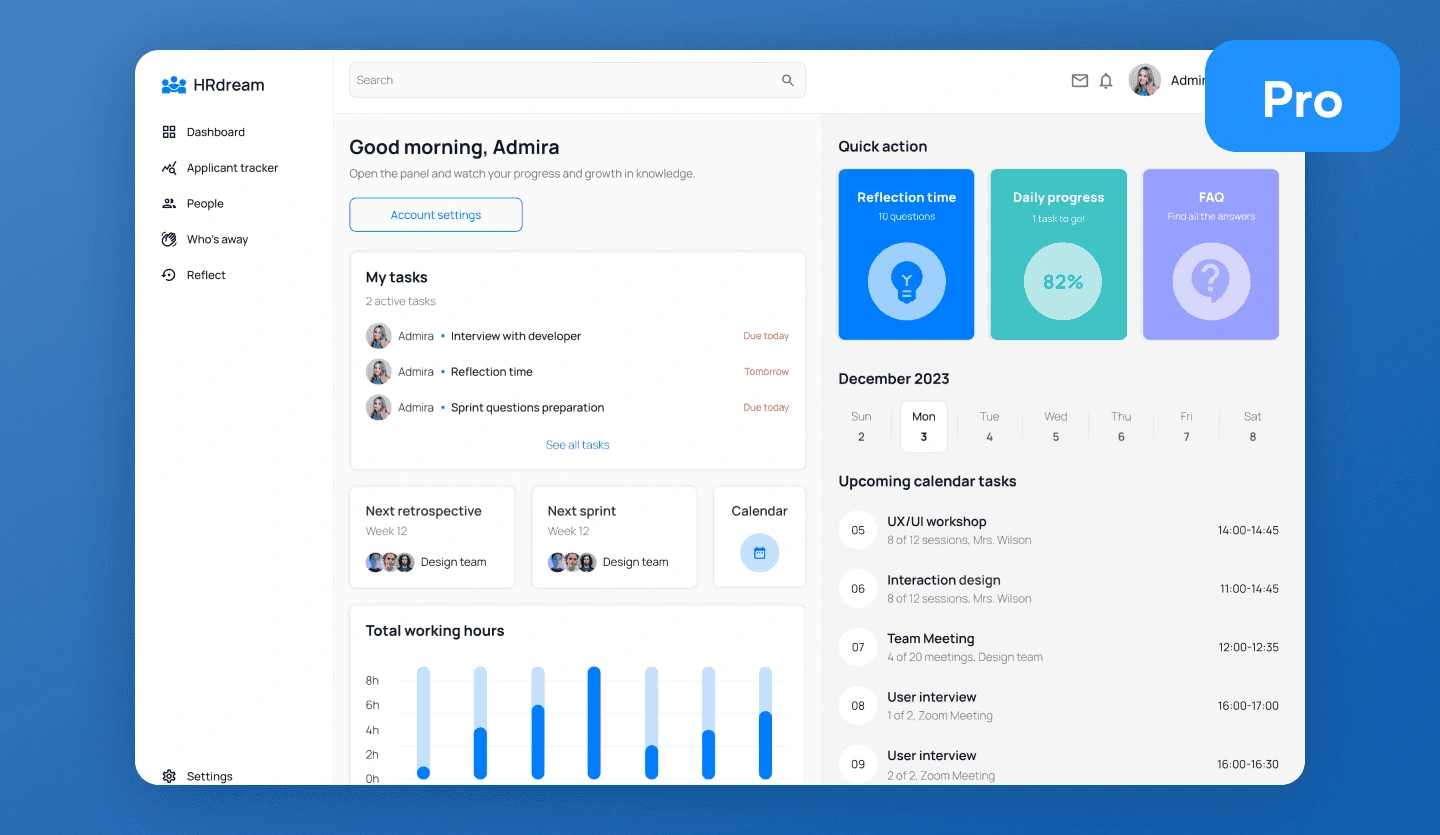Open Settings at the sidebar bottom

pos(198,776)
